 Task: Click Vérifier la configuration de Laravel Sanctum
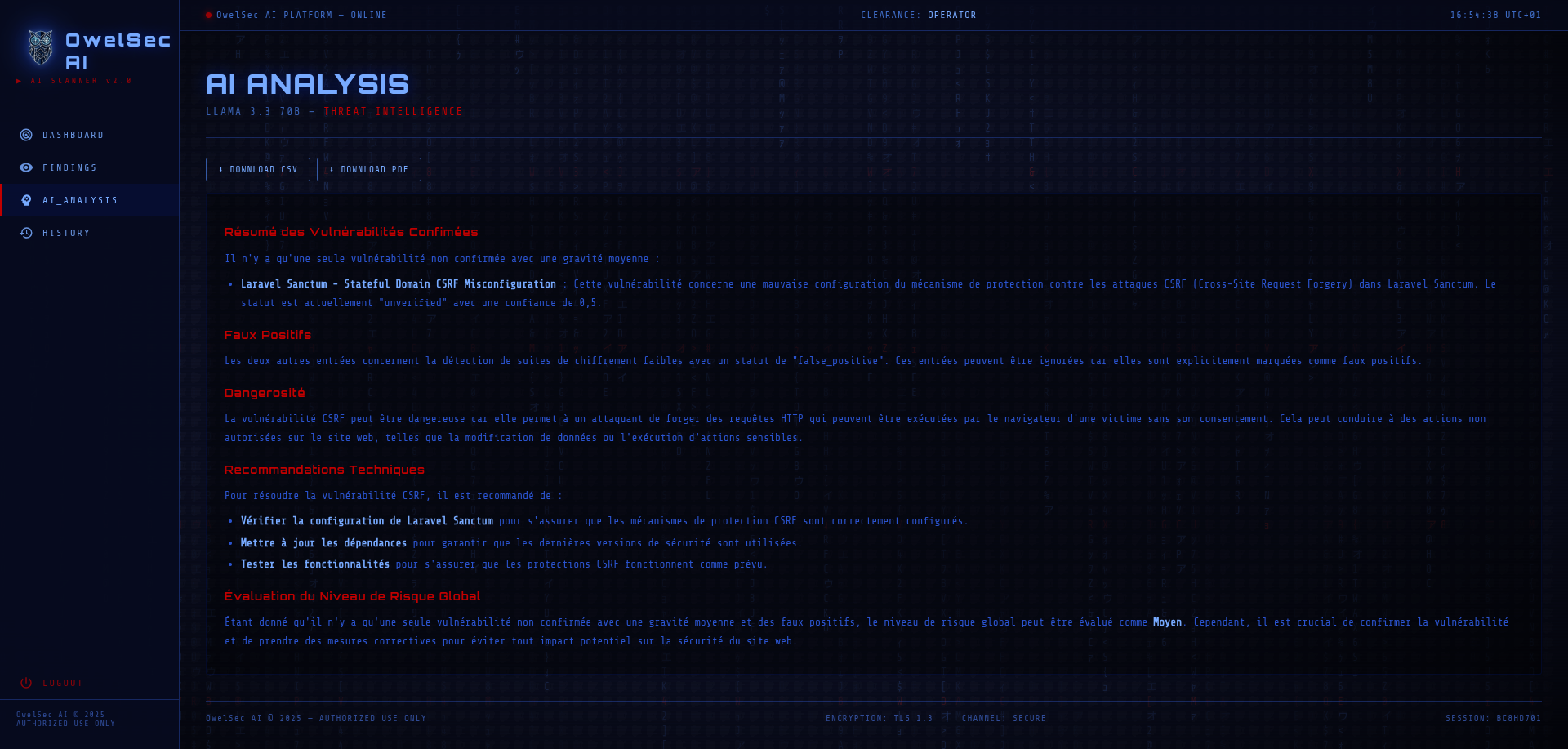[367, 521]
